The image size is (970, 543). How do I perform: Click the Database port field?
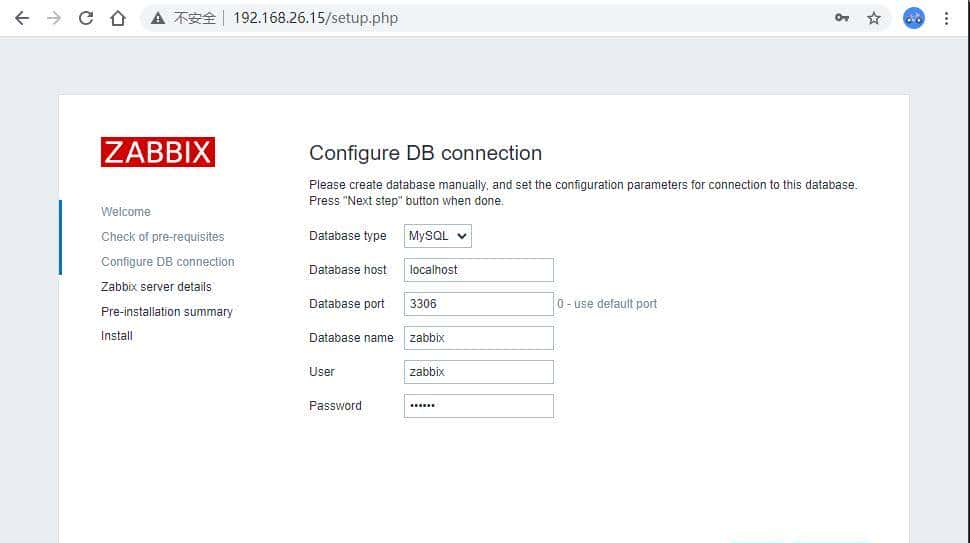pos(479,304)
